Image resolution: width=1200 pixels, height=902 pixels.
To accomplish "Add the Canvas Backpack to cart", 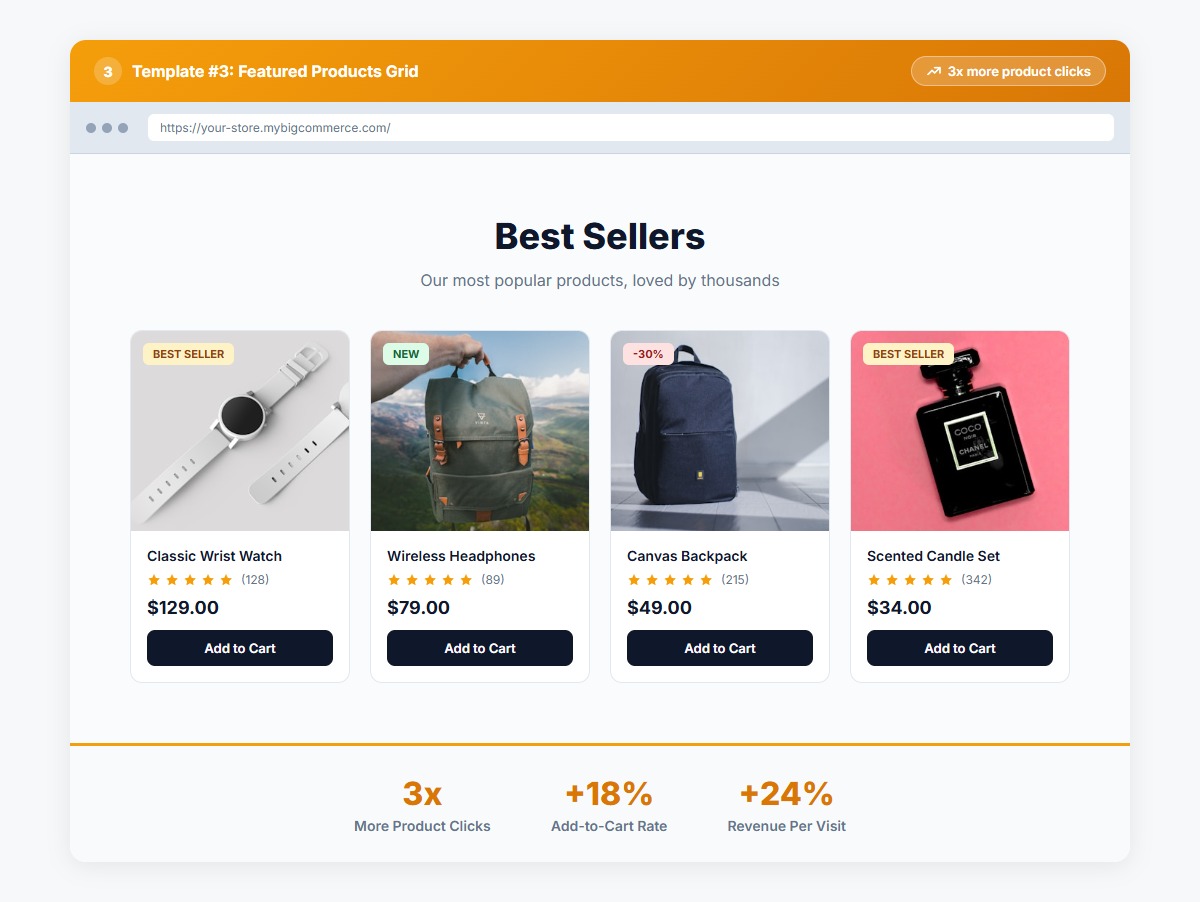I will pos(719,648).
